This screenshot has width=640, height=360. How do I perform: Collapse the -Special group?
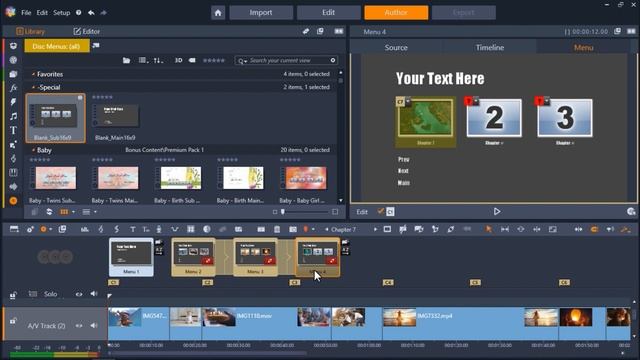click(x=33, y=87)
